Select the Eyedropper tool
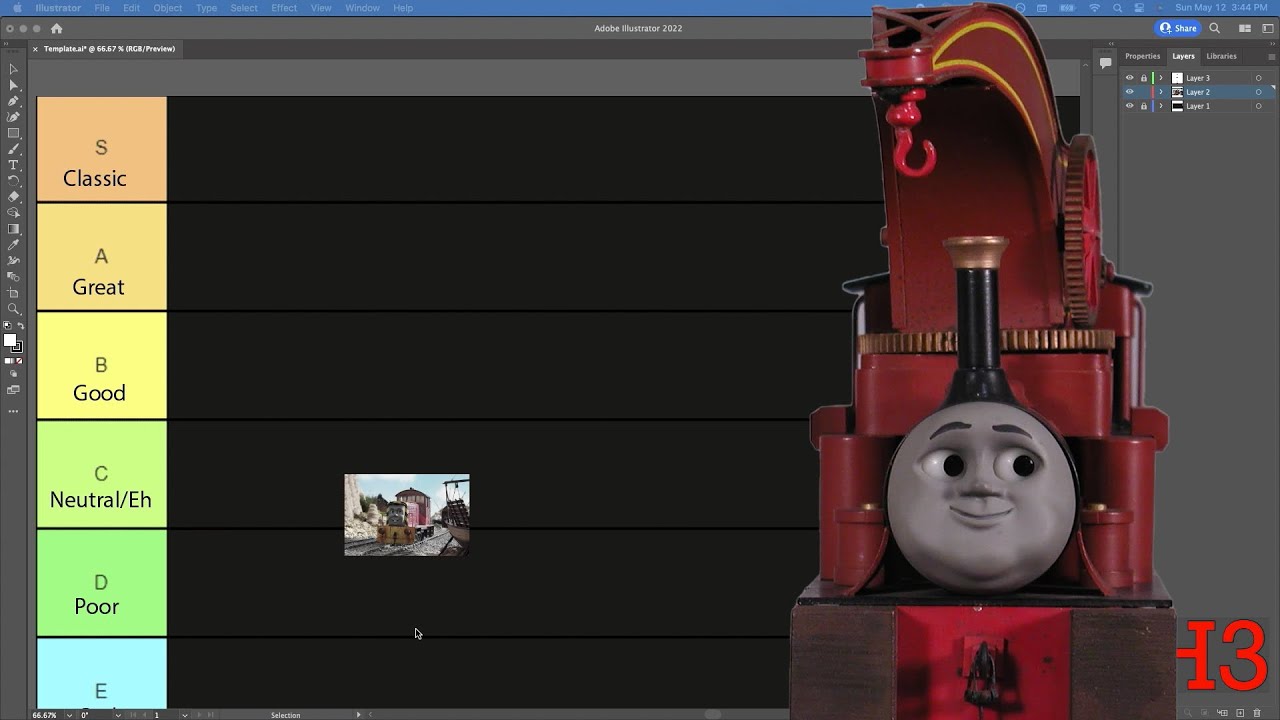This screenshot has width=1280, height=720. pos(13,245)
